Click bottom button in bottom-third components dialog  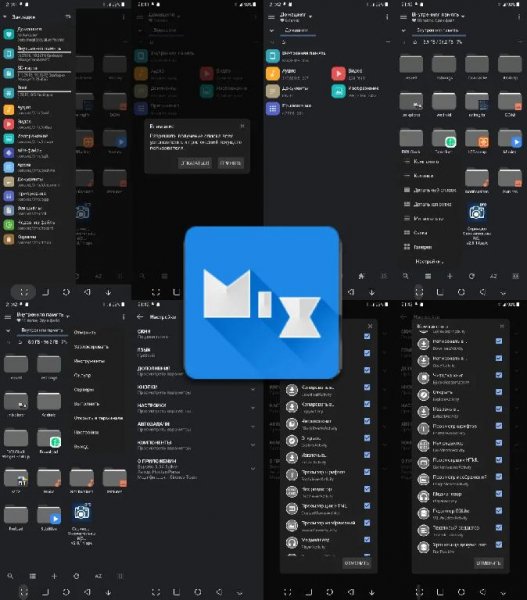coord(356,563)
